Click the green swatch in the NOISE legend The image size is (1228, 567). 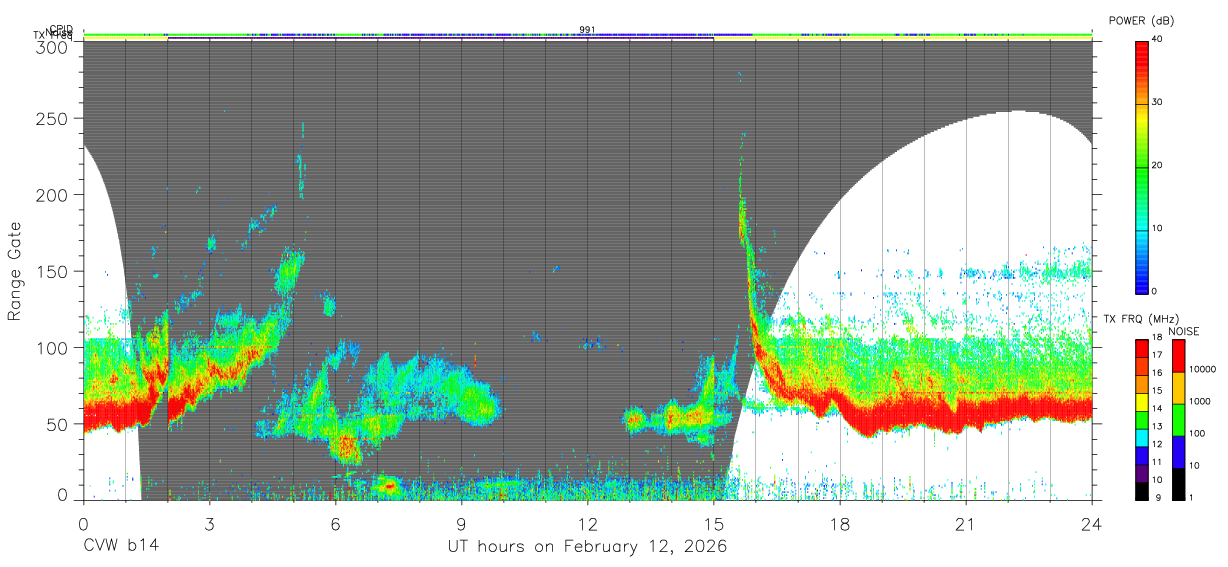point(1178,420)
